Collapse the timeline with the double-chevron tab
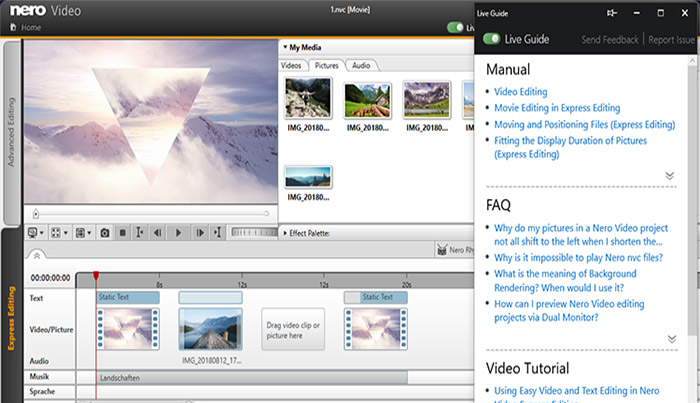 tap(37, 255)
